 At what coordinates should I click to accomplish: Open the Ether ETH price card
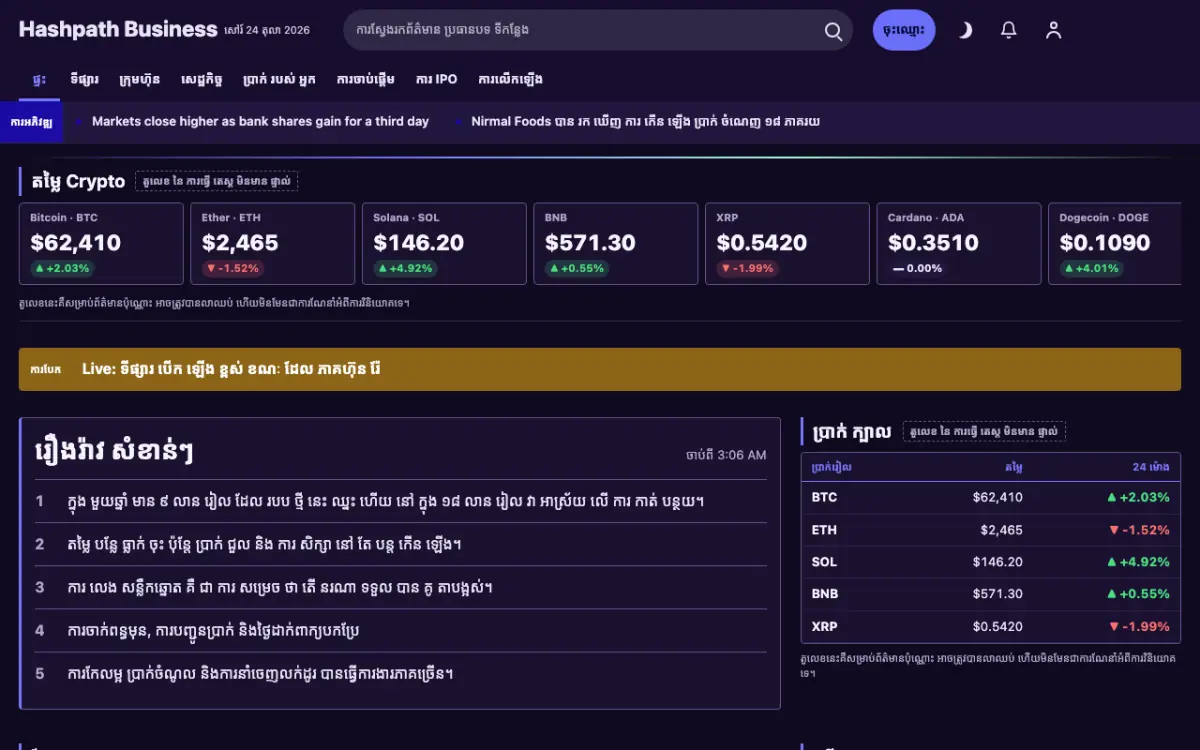pos(273,244)
